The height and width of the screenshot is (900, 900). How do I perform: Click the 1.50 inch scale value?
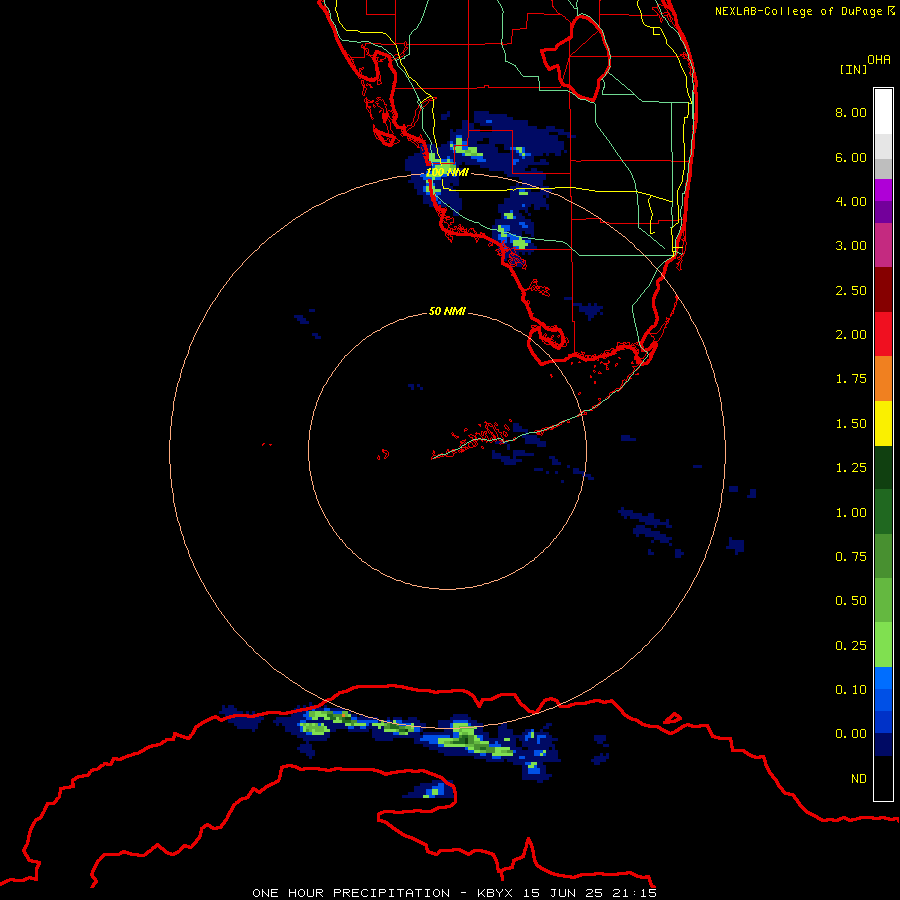tap(851, 424)
